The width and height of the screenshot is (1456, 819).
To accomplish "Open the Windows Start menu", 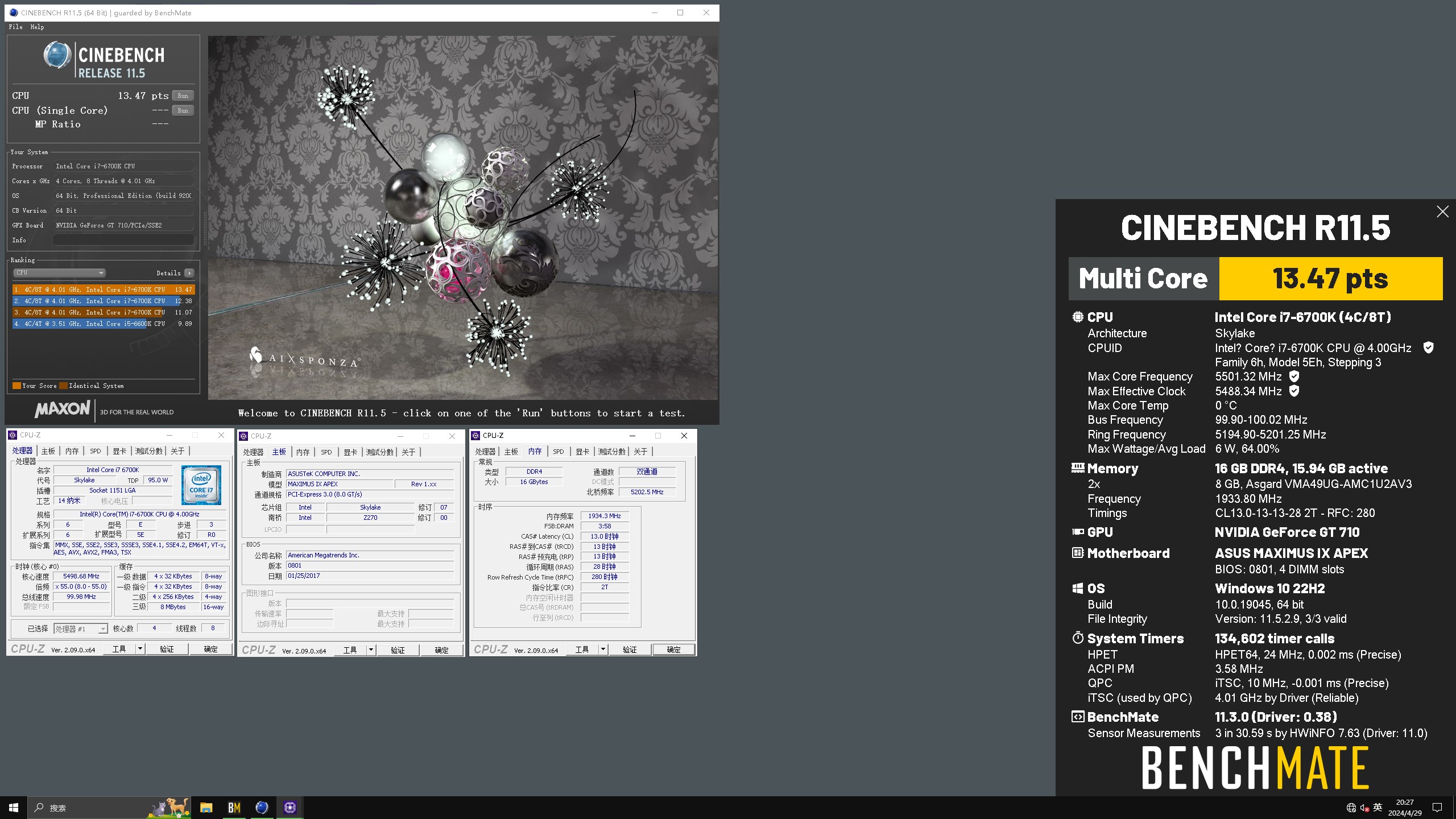I will (x=14, y=808).
